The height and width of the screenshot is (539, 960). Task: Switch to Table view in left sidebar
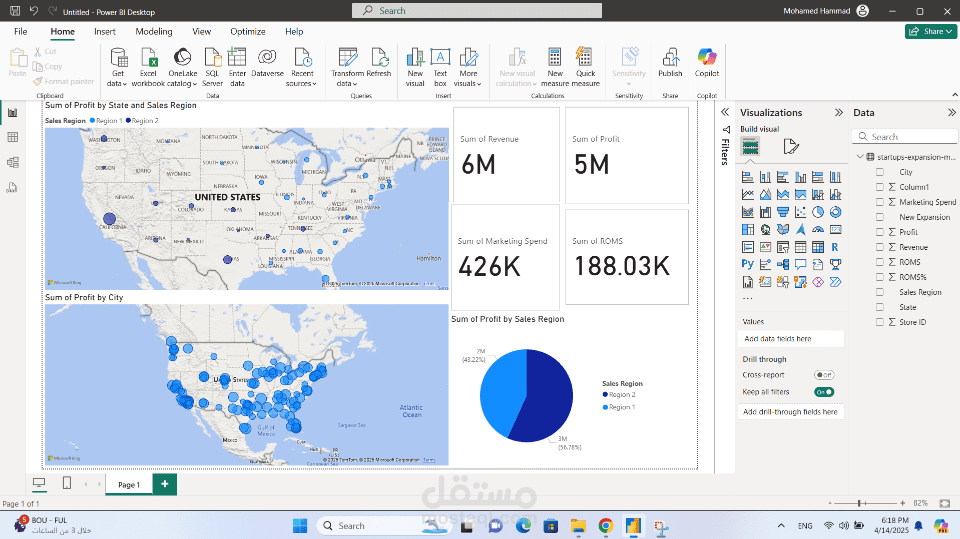coord(12,137)
